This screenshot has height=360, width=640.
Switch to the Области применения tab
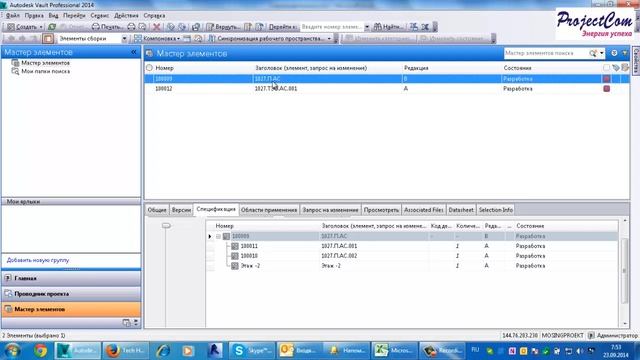[269, 210]
